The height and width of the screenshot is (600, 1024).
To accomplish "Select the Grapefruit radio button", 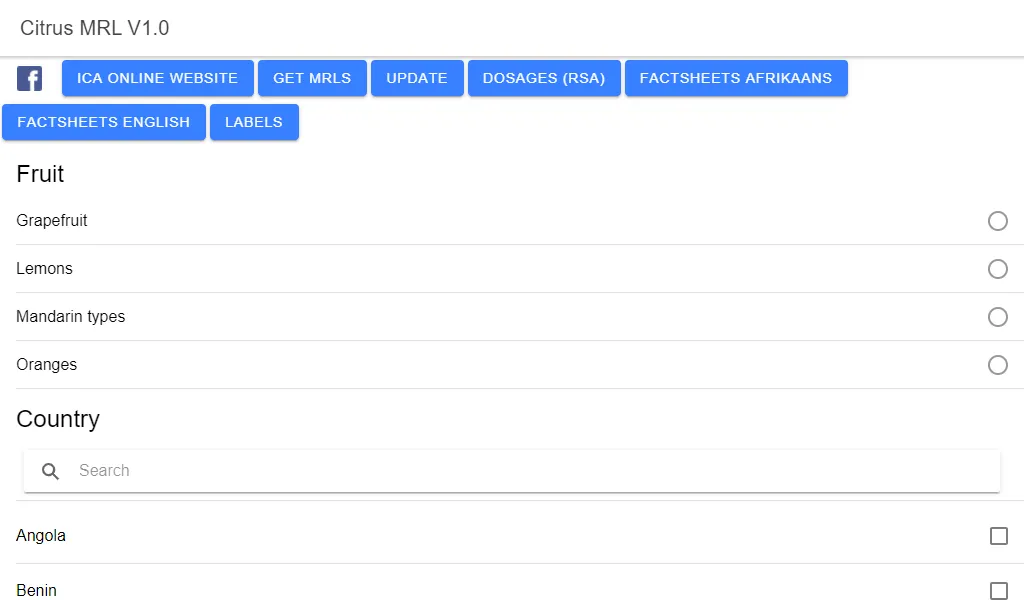I will tap(997, 221).
